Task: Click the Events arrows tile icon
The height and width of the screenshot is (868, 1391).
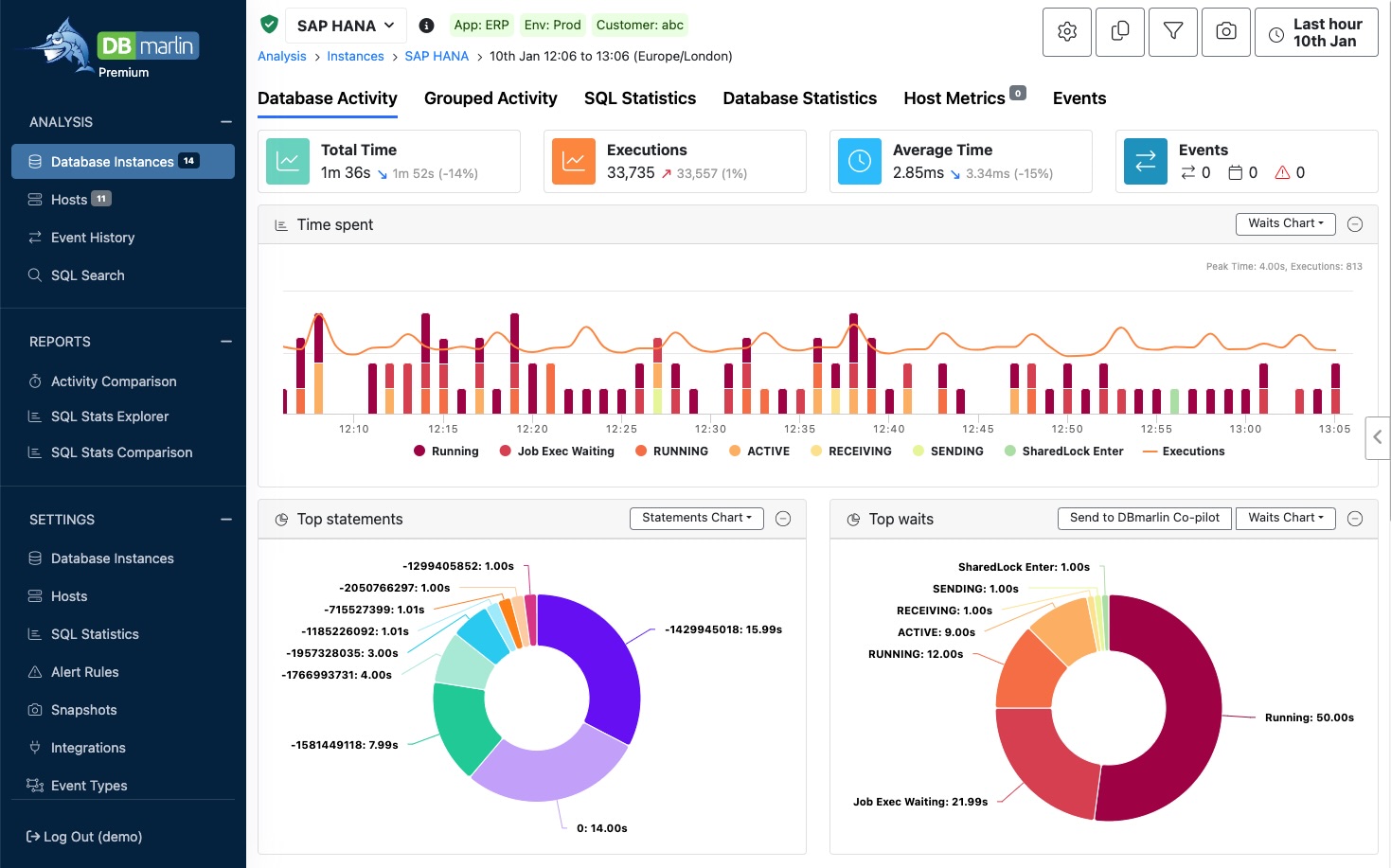Action: pos(1146,161)
